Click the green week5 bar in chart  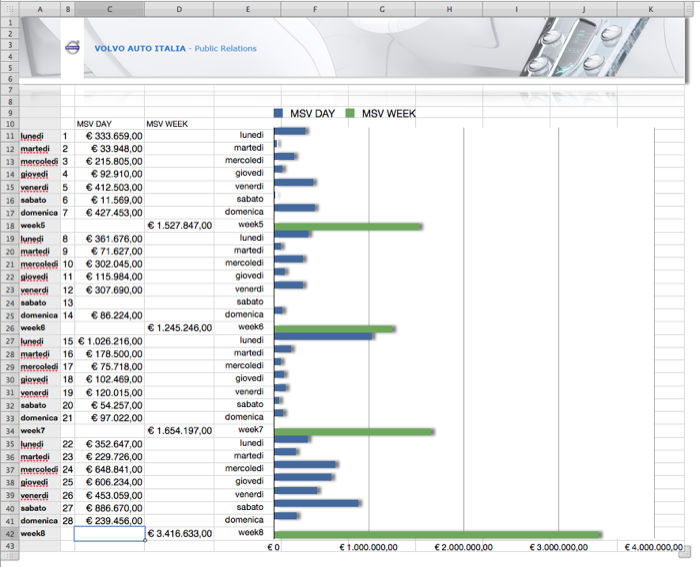click(x=348, y=227)
